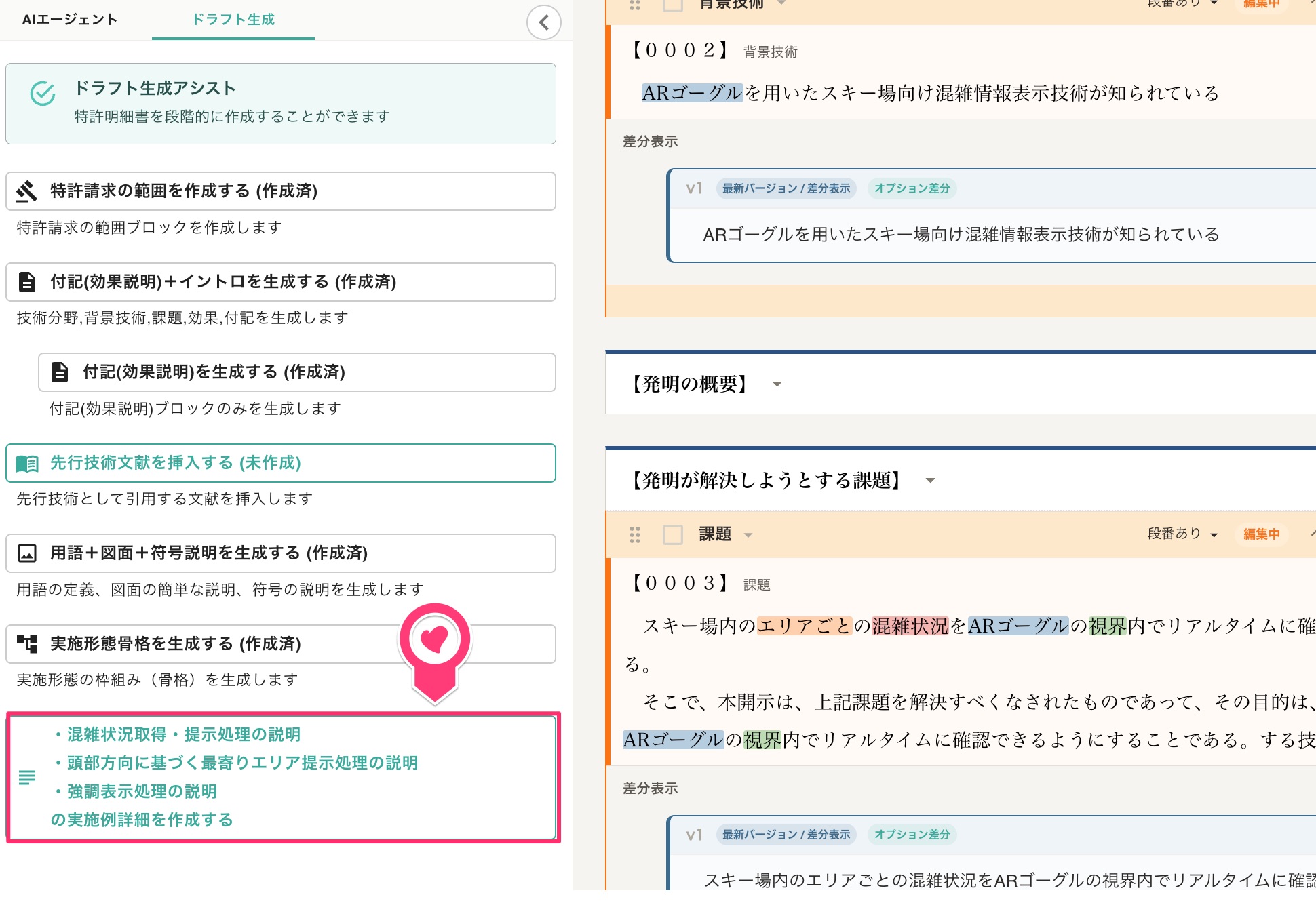
Task: Collapse the side panel with chevron button
Action: [x=543, y=22]
